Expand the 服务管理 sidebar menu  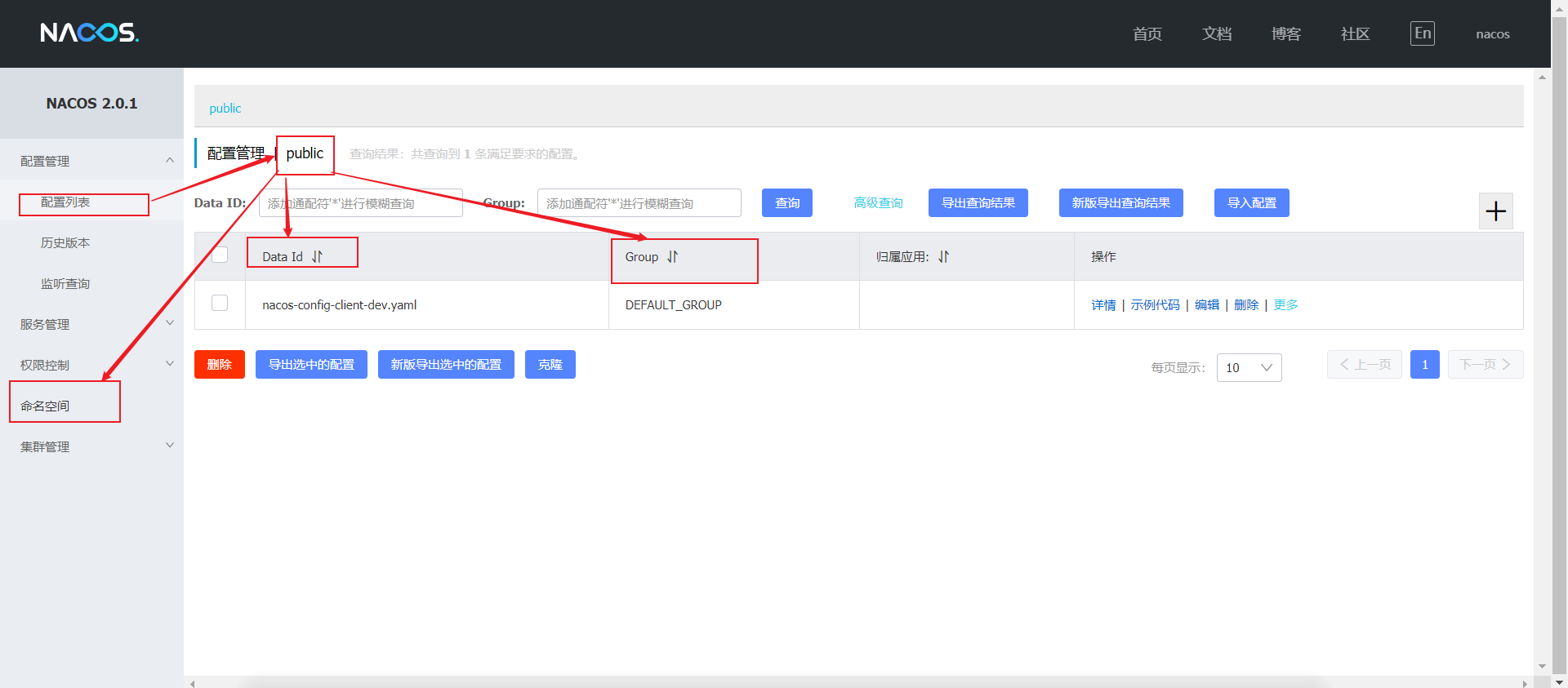click(91, 324)
